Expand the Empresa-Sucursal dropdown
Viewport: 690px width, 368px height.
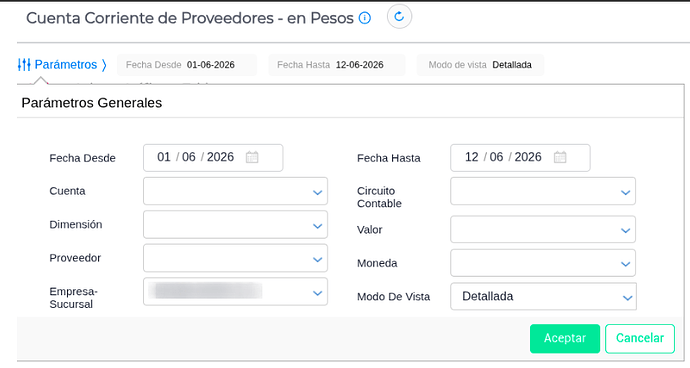(x=235, y=291)
